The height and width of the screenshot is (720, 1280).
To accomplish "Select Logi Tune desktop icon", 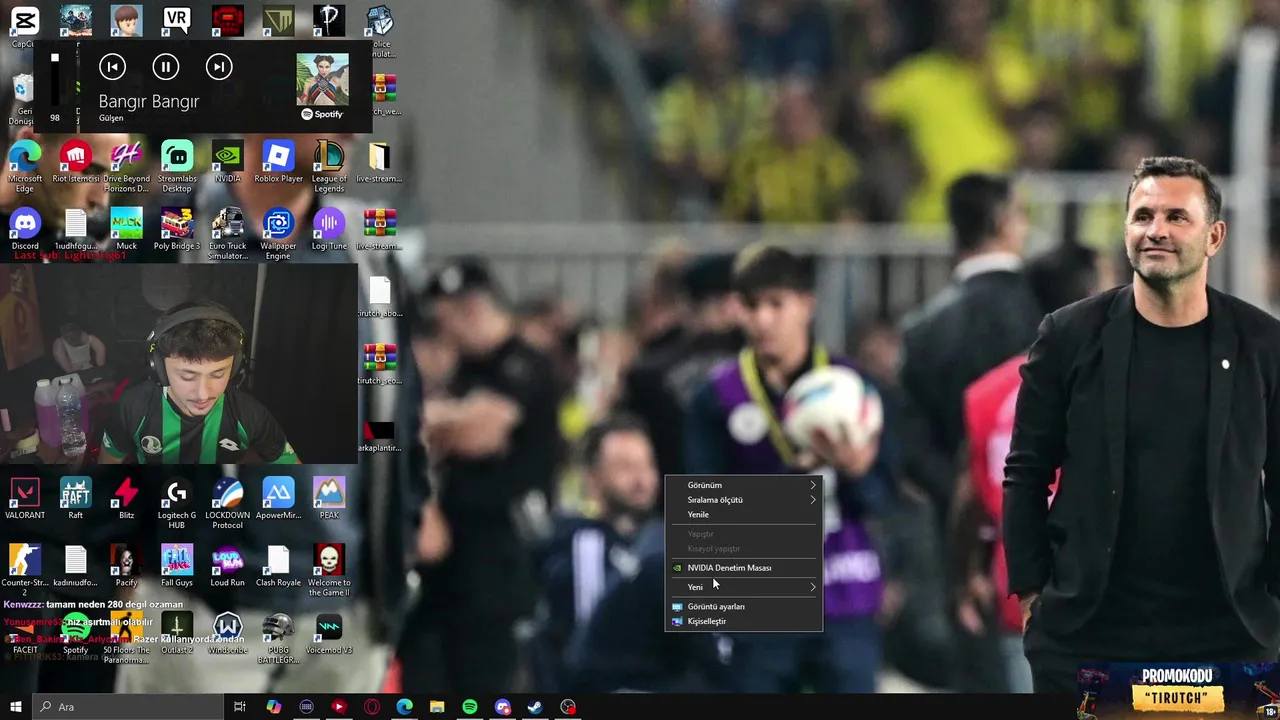I will tap(329, 230).
